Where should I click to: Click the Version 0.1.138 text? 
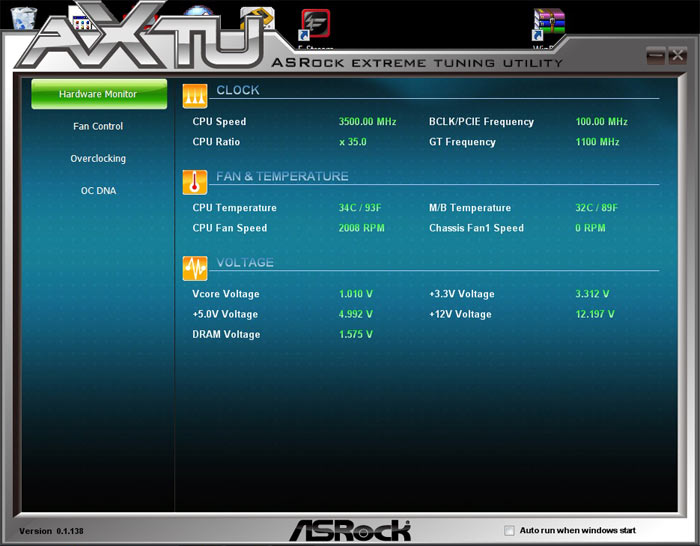pos(51,531)
